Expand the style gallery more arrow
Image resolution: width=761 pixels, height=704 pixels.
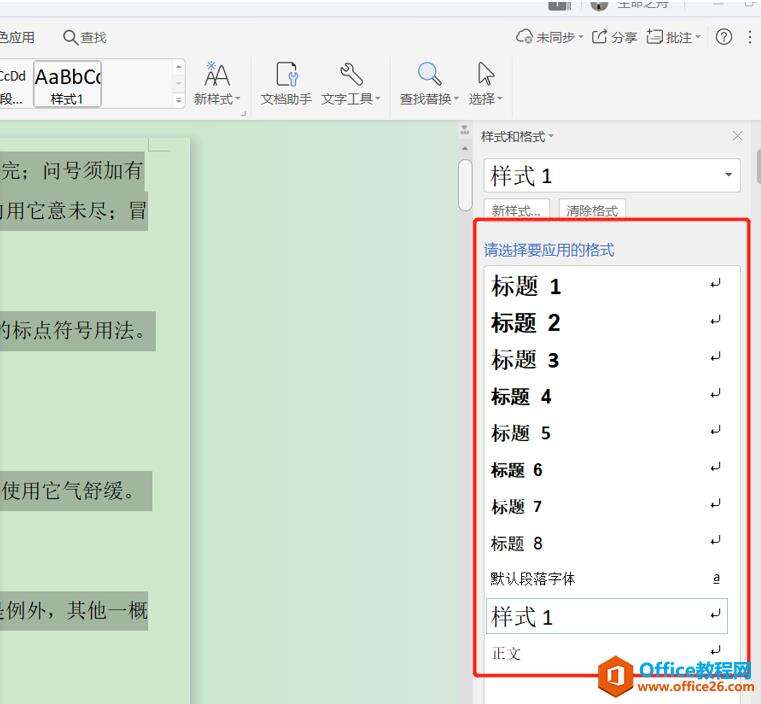point(179,100)
